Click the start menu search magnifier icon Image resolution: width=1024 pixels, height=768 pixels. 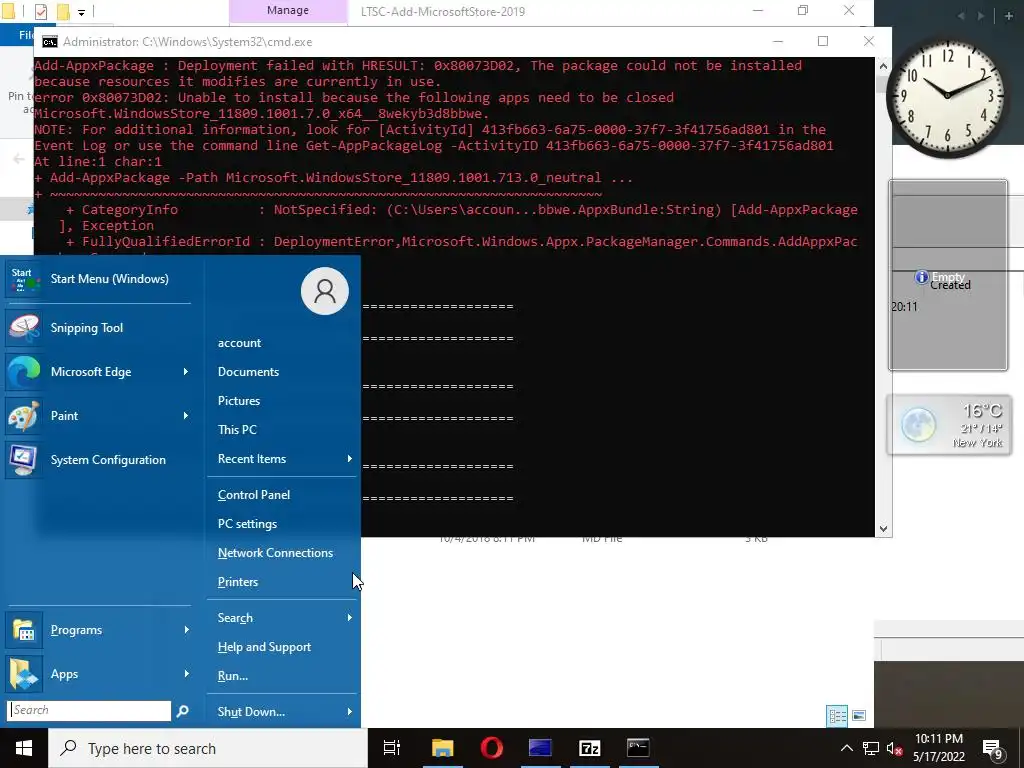pos(183,711)
